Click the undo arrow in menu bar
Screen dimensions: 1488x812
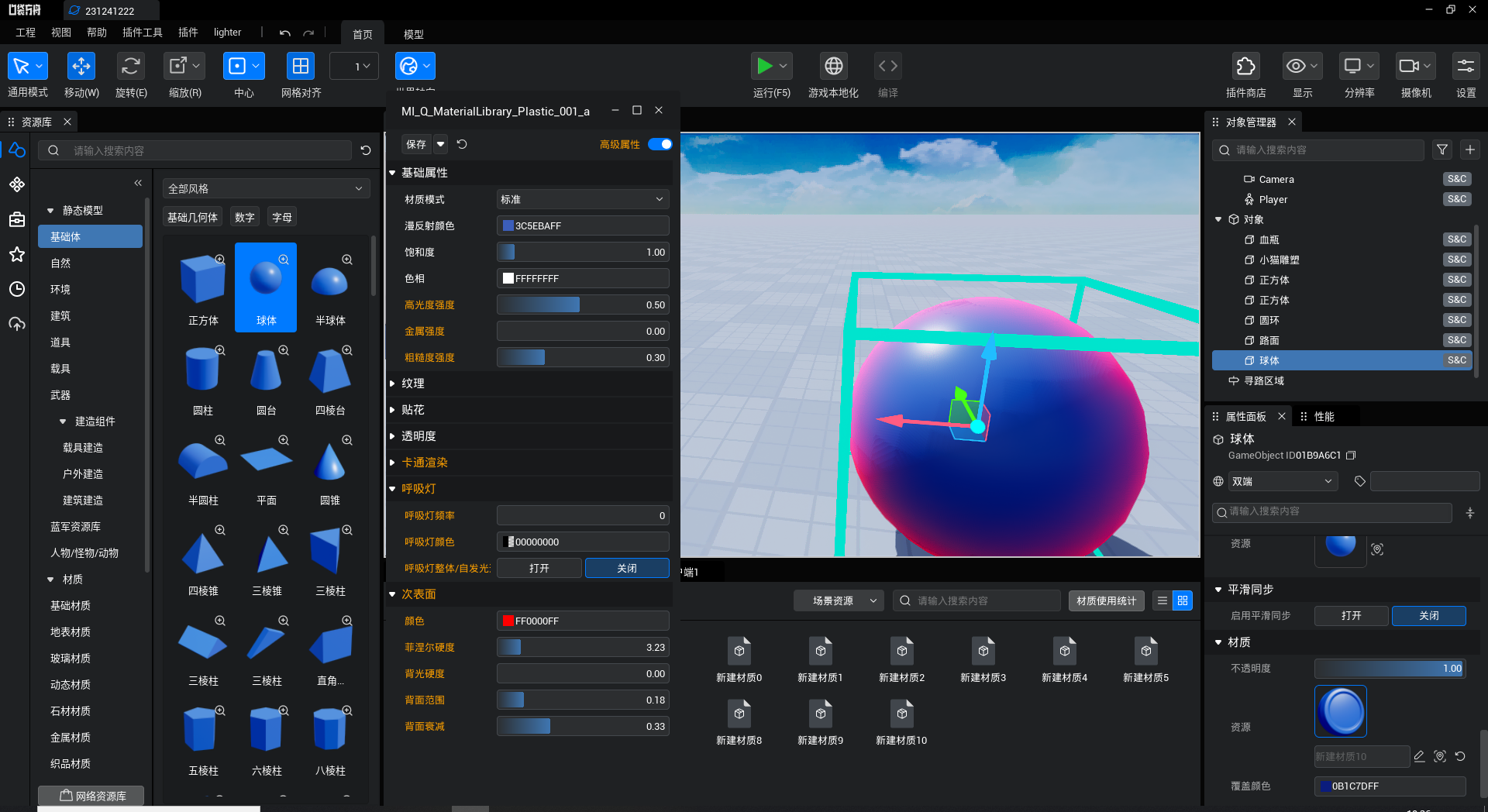pos(284,33)
